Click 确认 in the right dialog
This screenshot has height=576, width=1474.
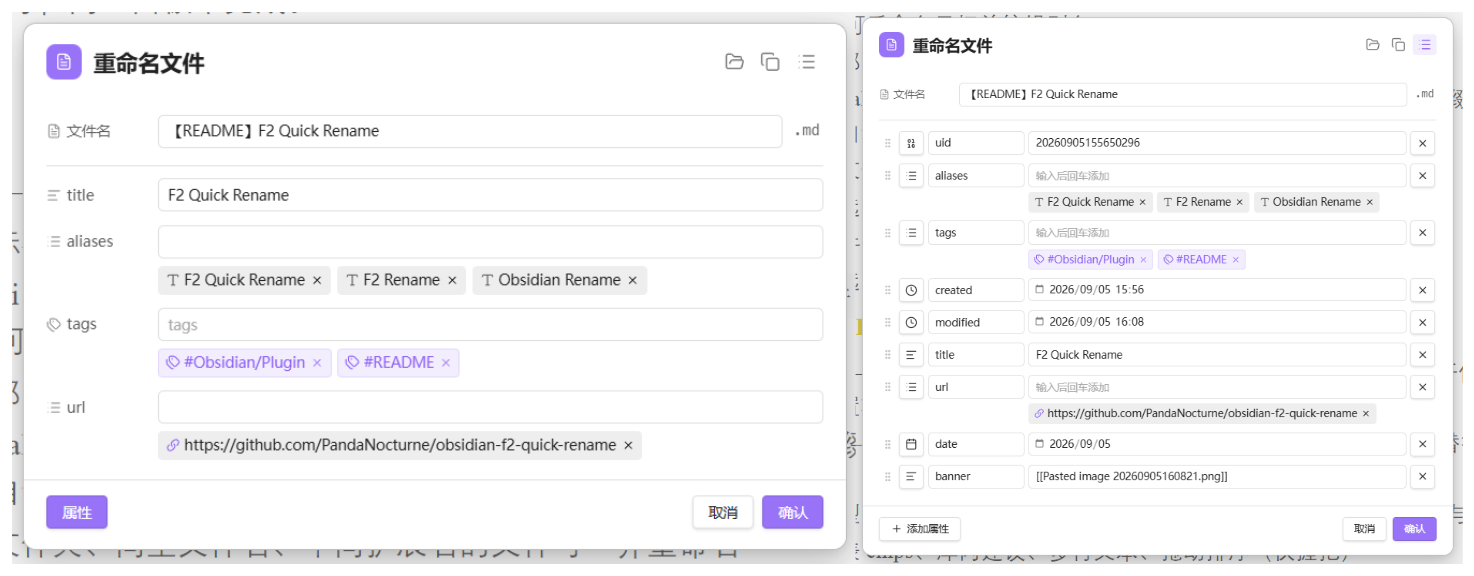coord(1415,529)
